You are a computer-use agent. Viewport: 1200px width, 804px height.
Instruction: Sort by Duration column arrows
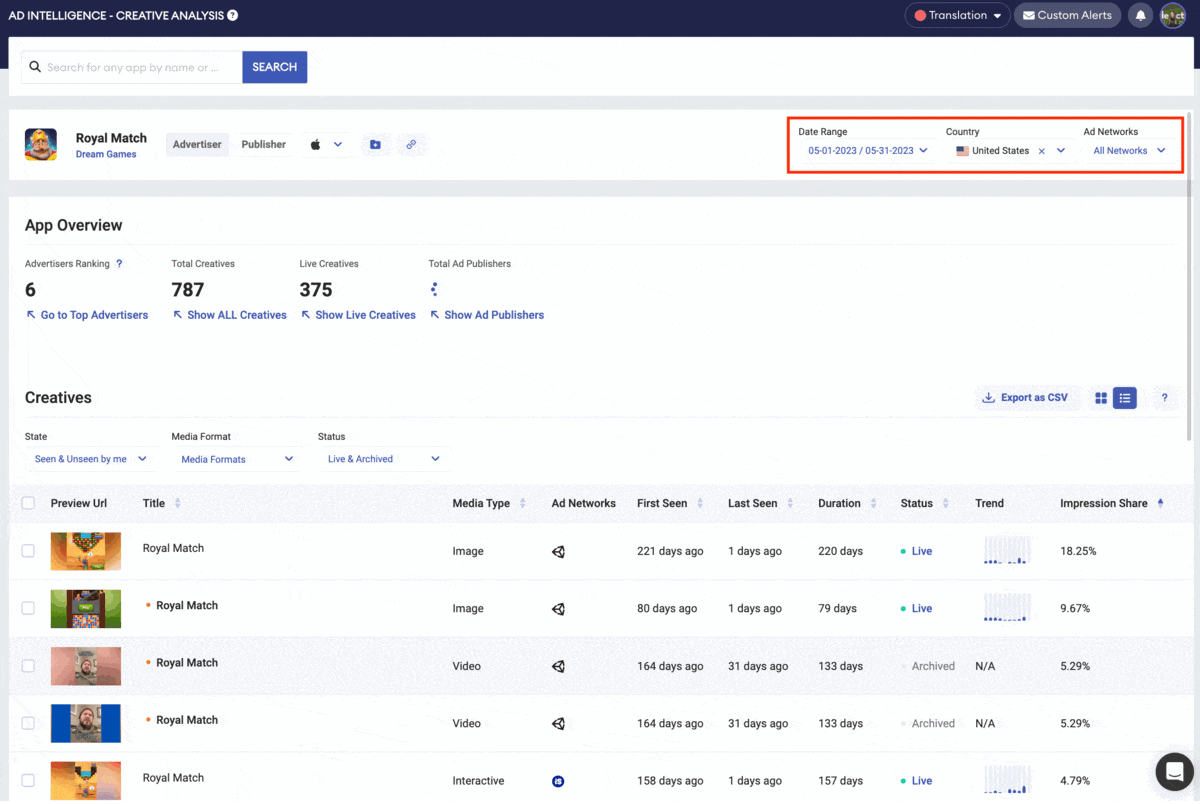point(873,504)
